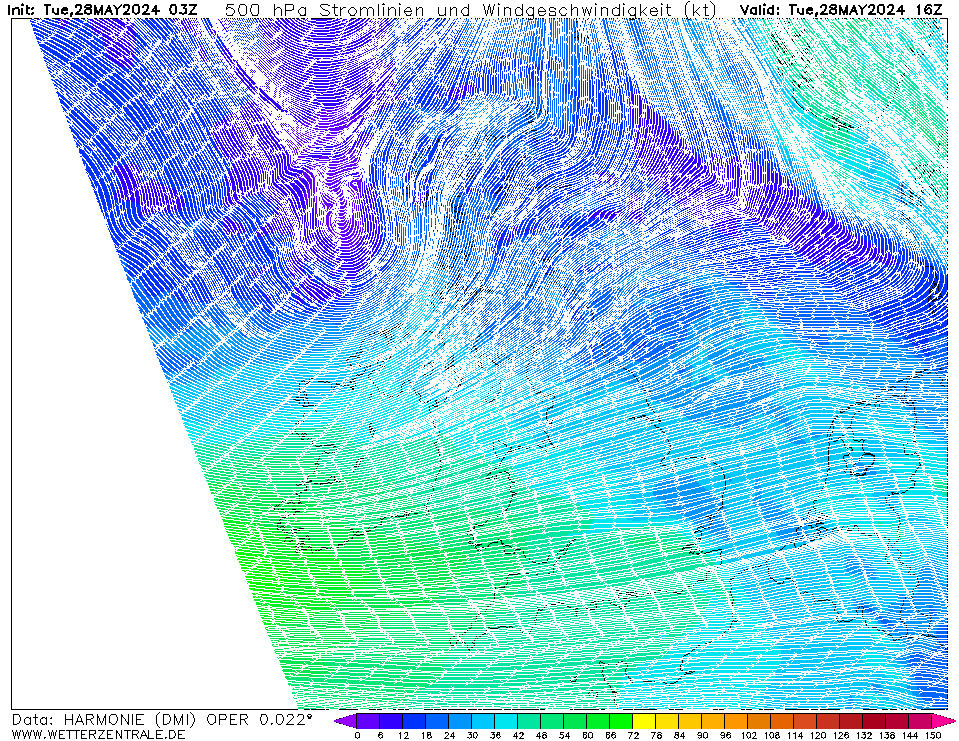Click the legend value '138'
The height and width of the screenshot is (741, 959).
point(886,735)
